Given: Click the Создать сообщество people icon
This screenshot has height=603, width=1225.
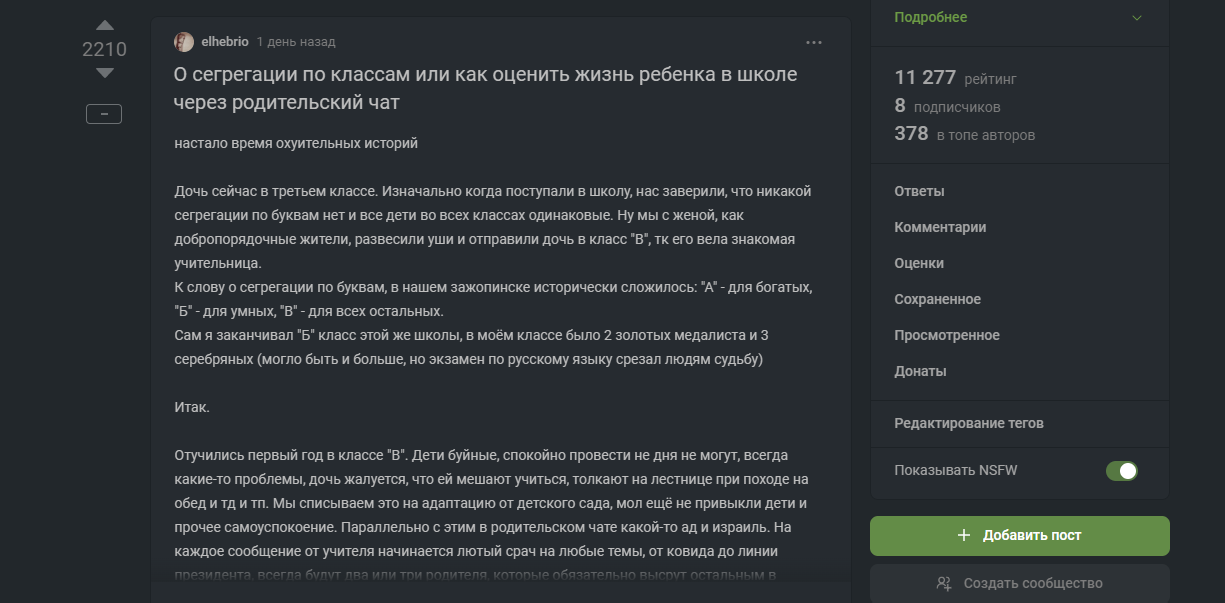Looking at the screenshot, I should tap(944, 583).
